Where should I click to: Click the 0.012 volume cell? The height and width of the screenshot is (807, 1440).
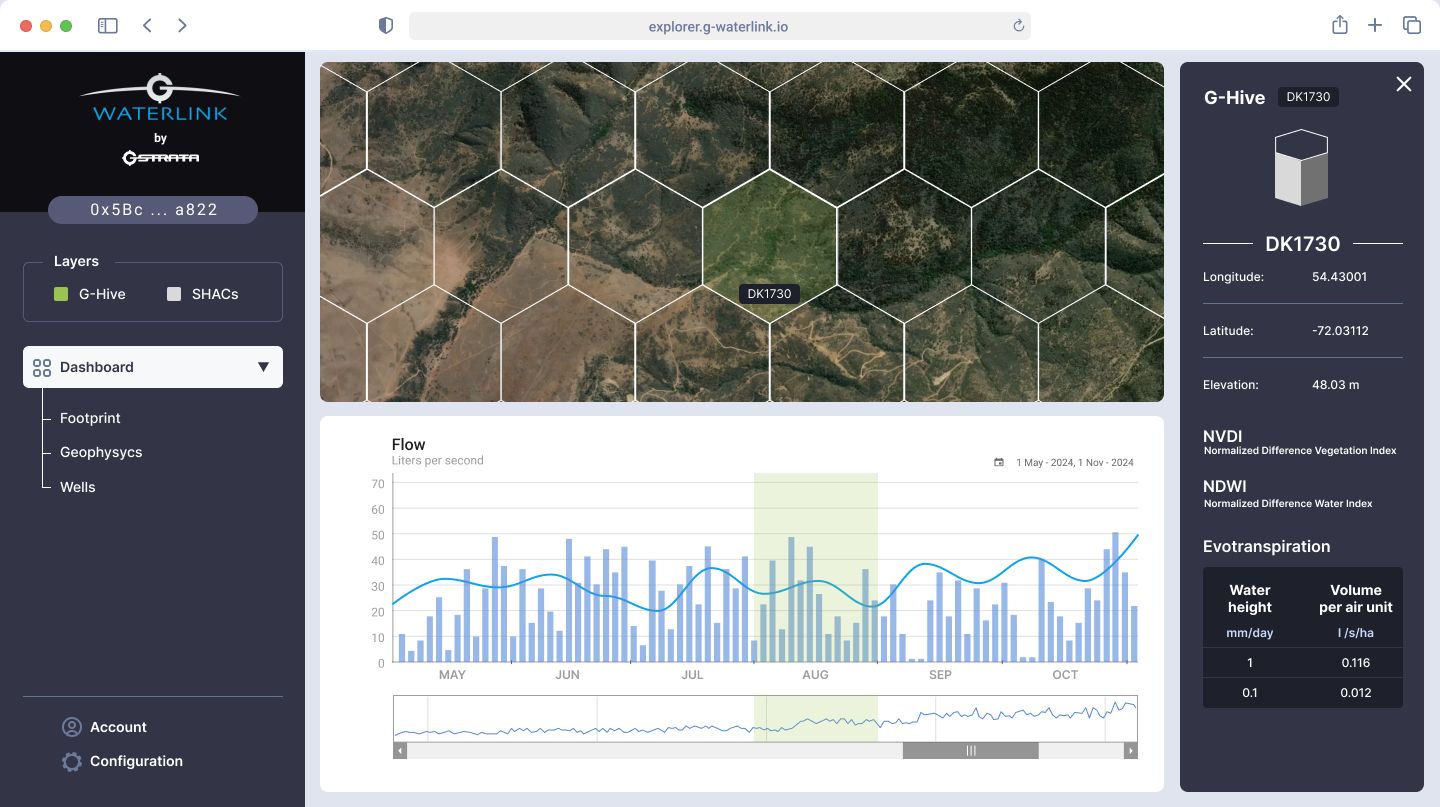(x=1356, y=693)
